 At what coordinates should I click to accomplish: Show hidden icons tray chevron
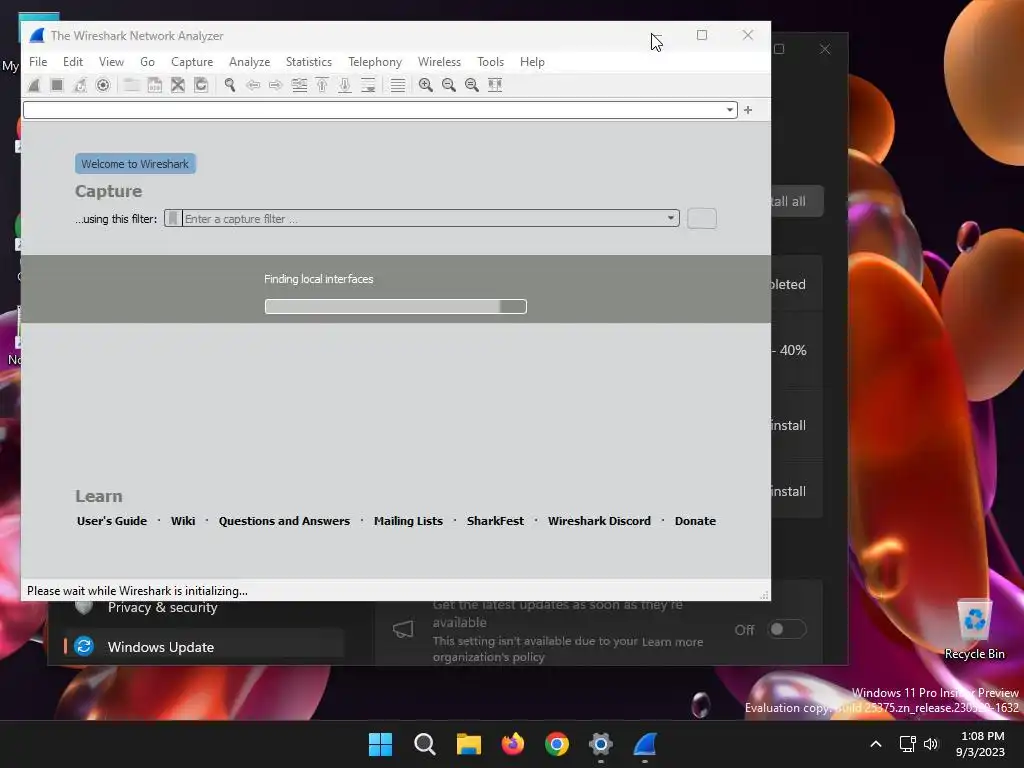pyautogui.click(x=876, y=744)
